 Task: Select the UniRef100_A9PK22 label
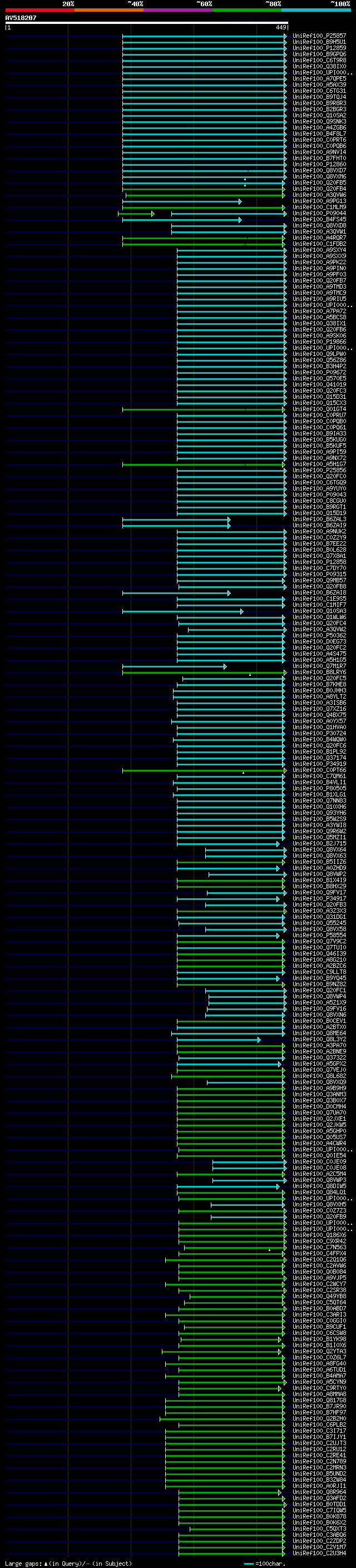[x=319, y=263]
